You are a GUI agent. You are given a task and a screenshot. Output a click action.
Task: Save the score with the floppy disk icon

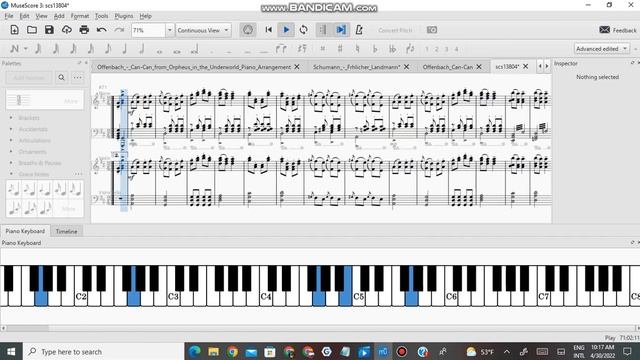(49, 30)
